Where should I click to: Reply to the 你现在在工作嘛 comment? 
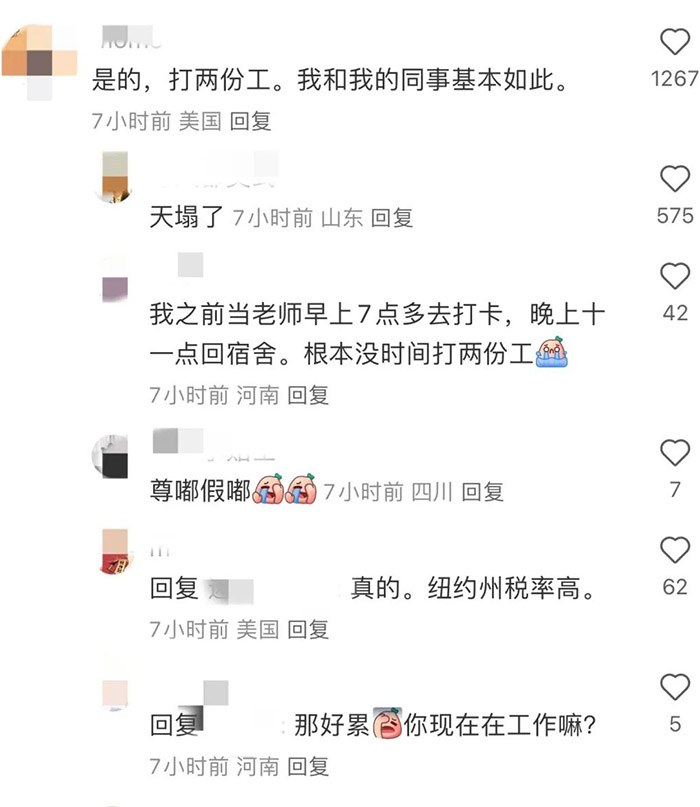coord(308,766)
